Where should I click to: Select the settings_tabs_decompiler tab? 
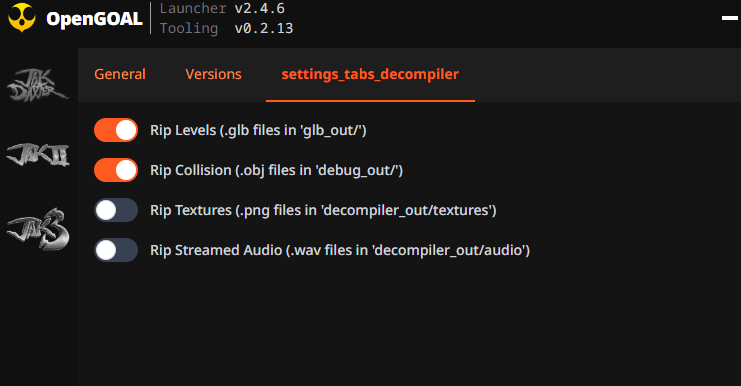click(x=370, y=74)
